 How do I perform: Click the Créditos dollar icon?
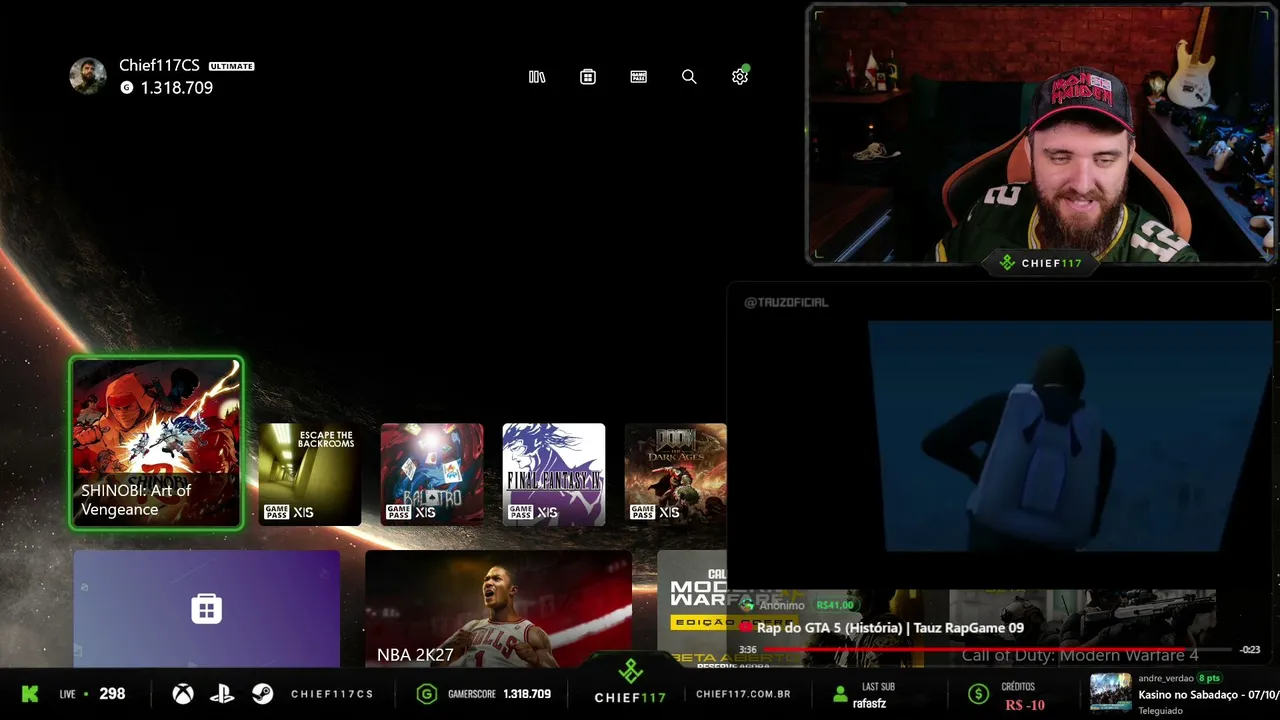pos(979,694)
